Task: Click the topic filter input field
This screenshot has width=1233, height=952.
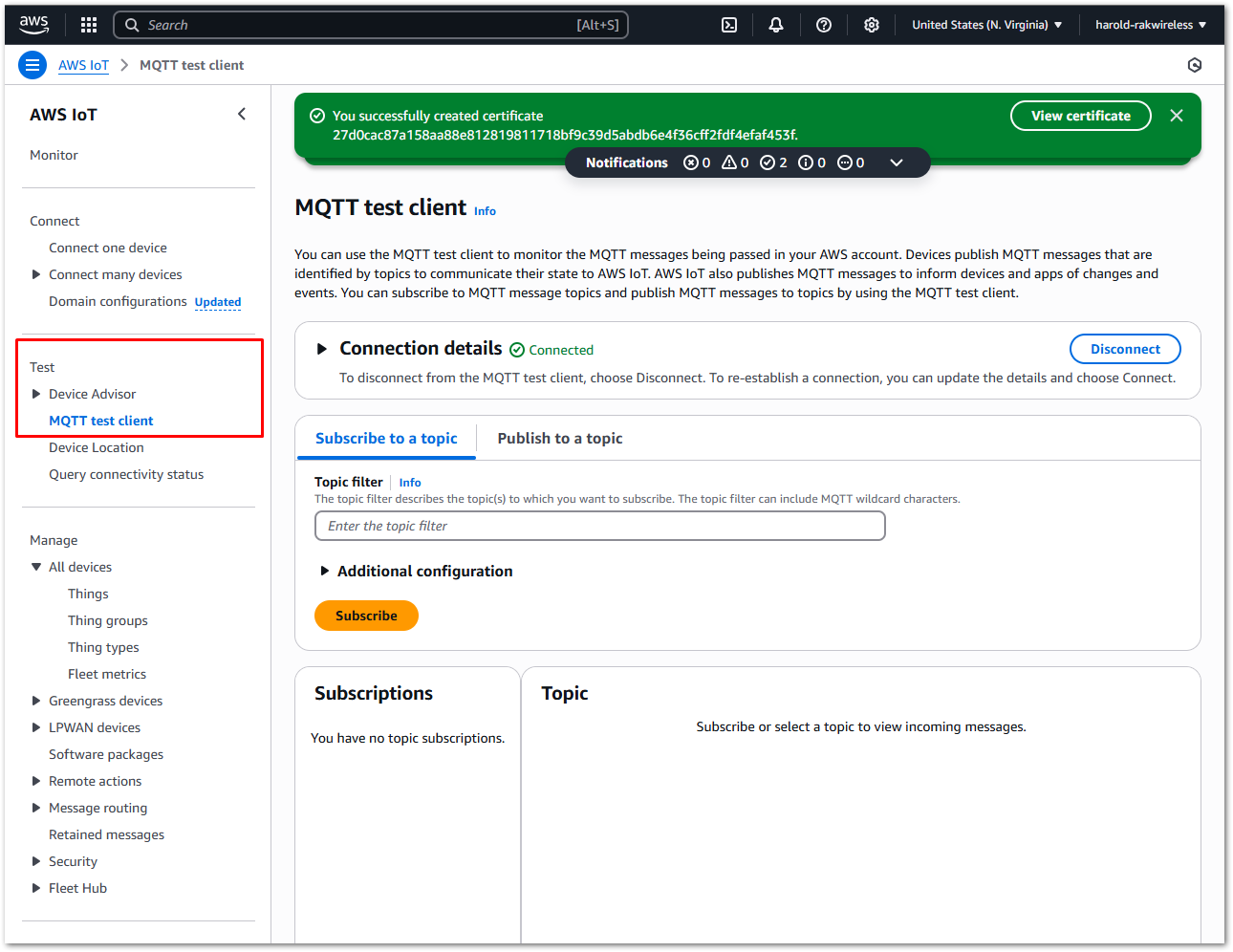Action: tap(599, 526)
